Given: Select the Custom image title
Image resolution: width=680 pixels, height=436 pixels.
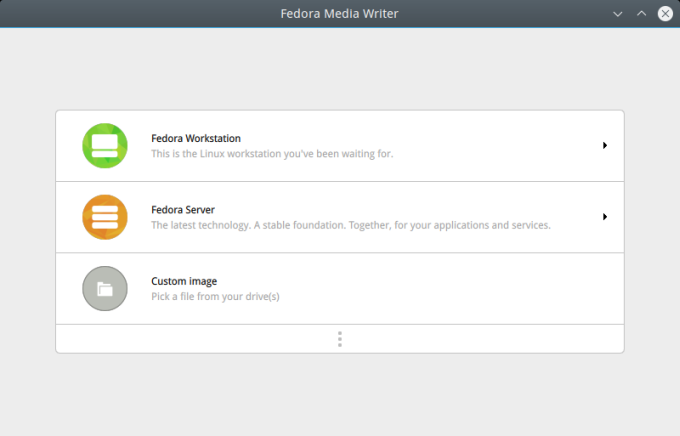Looking at the screenshot, I should pos(184,281).
